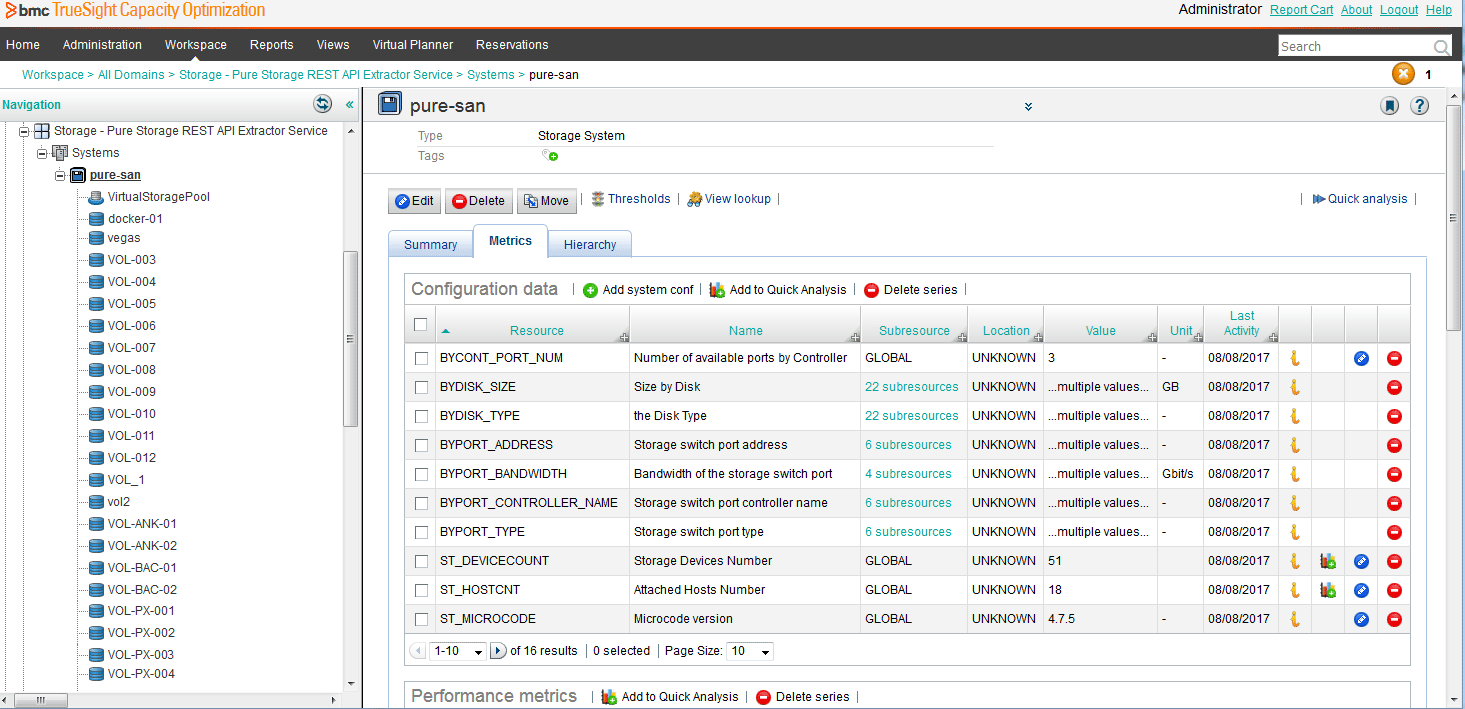Click the Edit button

pos(415,201)
